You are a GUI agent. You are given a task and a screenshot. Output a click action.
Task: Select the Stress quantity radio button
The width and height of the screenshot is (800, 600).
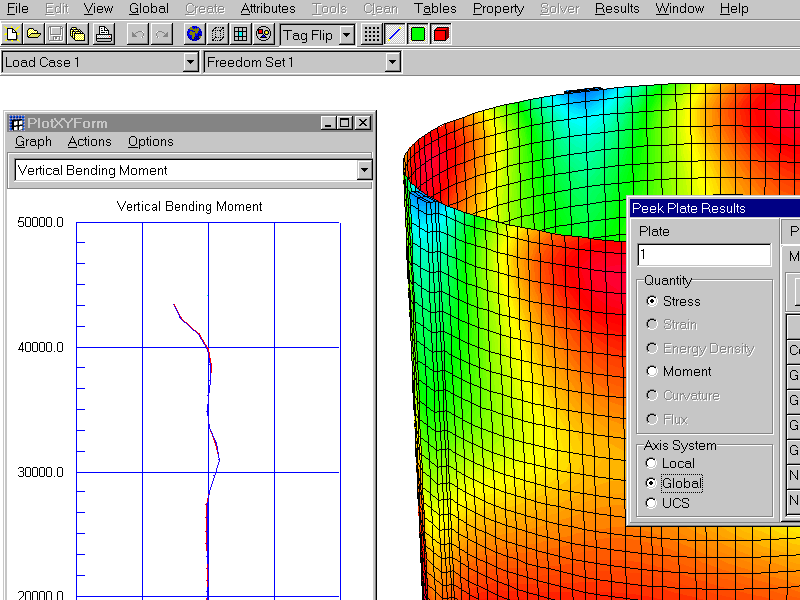coord(652,301)
